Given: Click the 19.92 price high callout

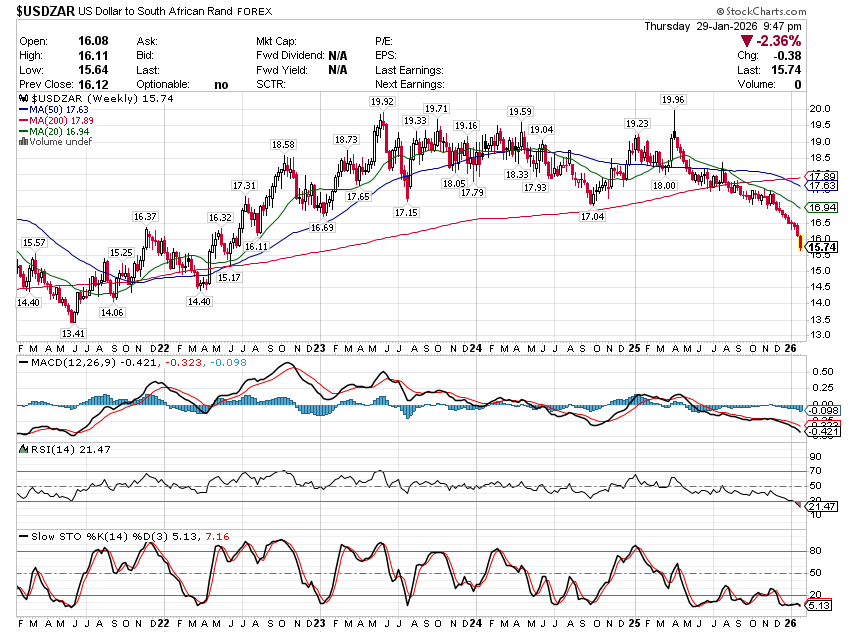Looking at the screenshot, I should 381,102.
